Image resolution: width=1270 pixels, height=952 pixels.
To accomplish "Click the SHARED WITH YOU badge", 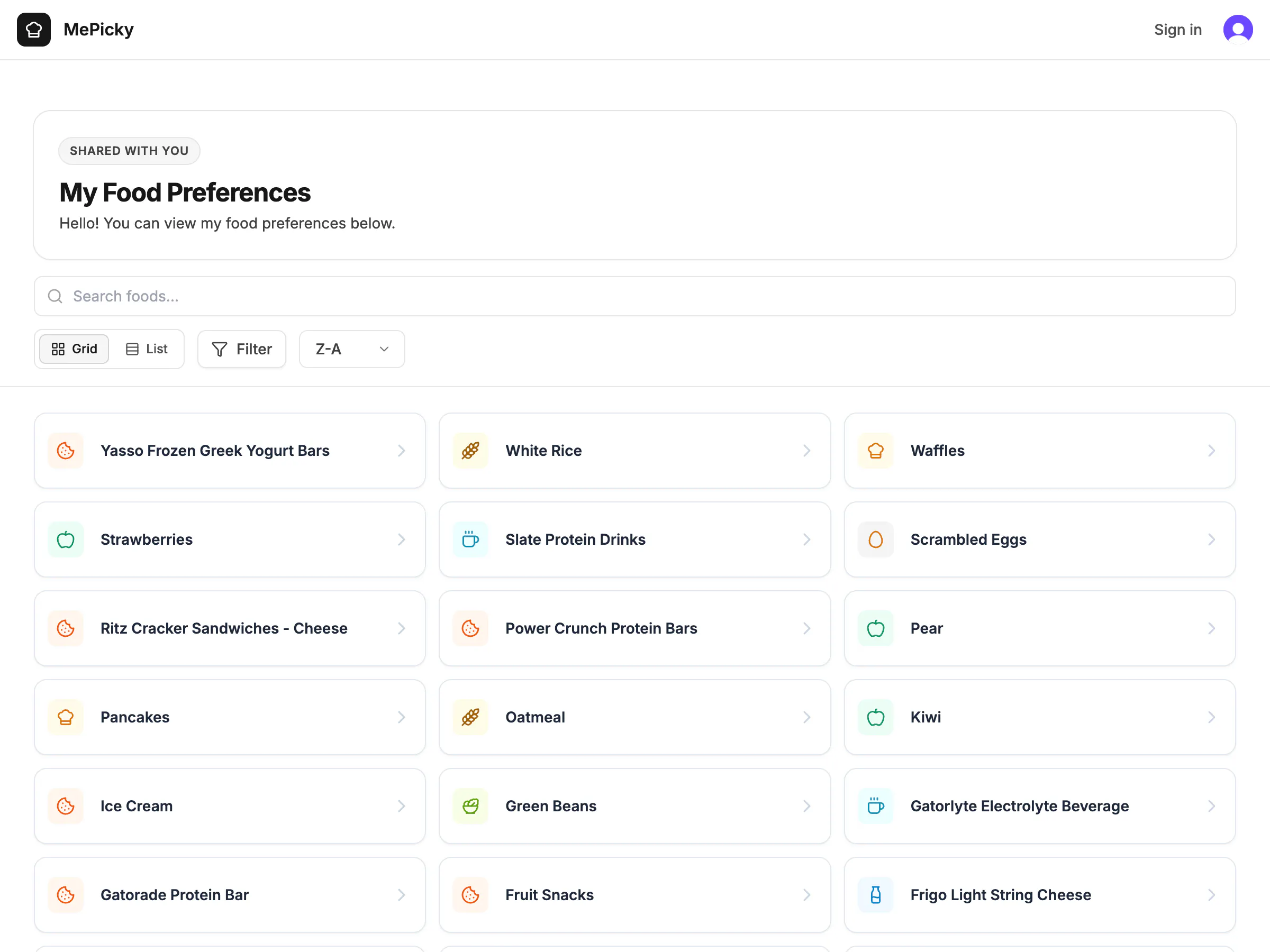I will click(x=129, y=151).
